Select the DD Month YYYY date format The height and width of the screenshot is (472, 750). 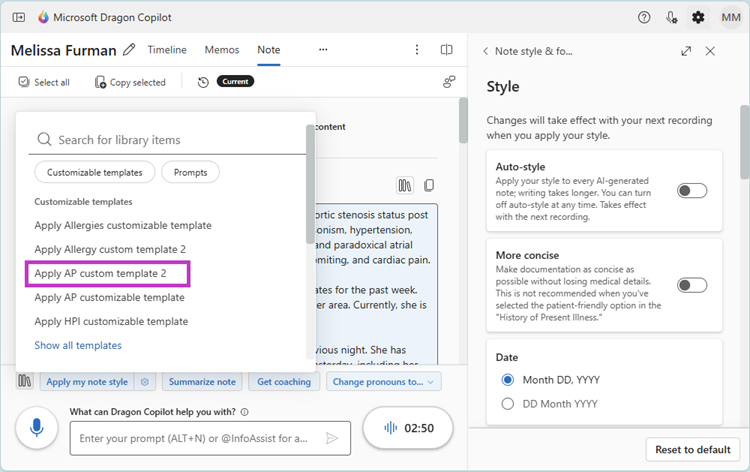pyautogui.click(x=508, y=404)
